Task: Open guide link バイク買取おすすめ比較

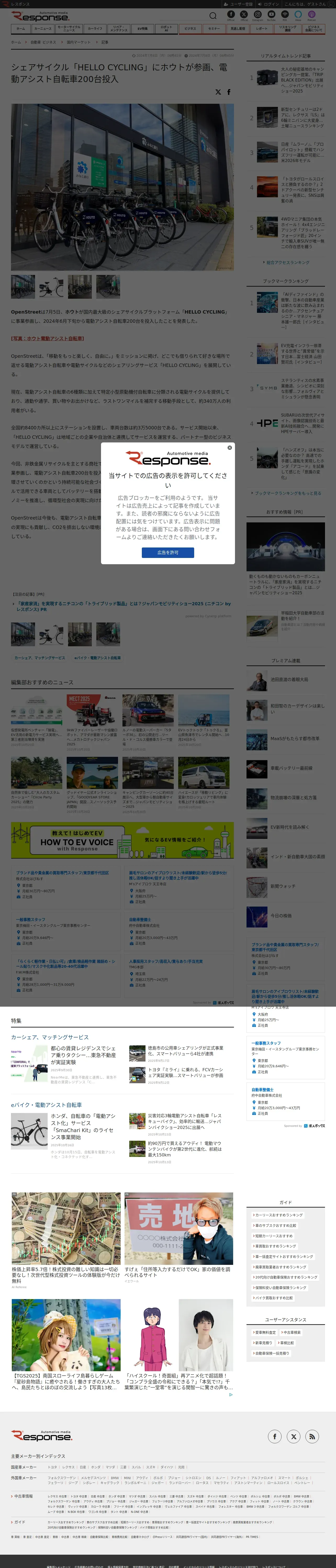Action: pyautogui.click(x=273, y=1298)
